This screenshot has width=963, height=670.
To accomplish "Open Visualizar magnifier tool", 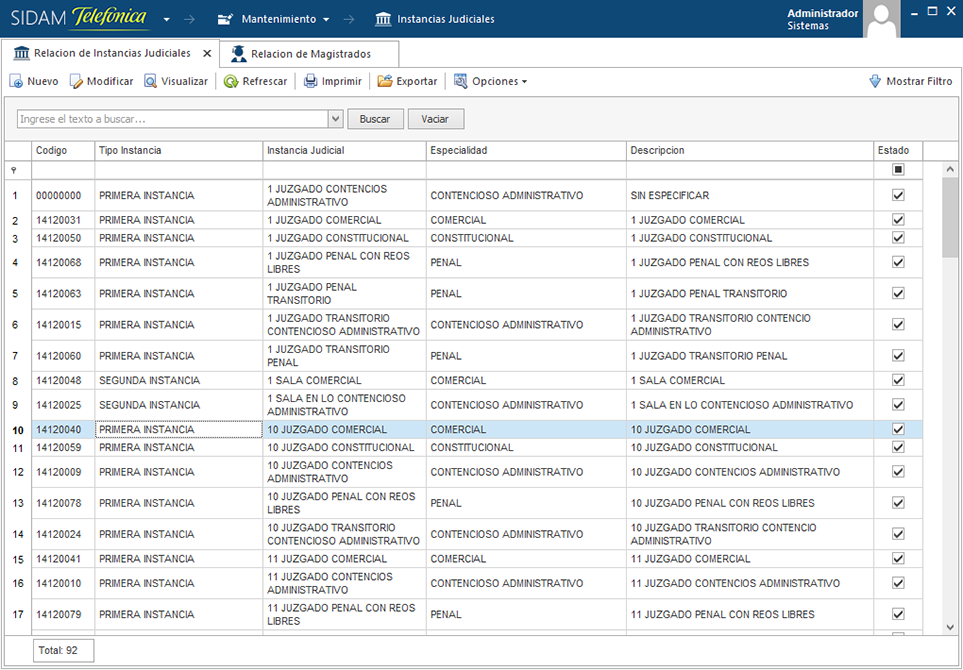I will 151,82.
